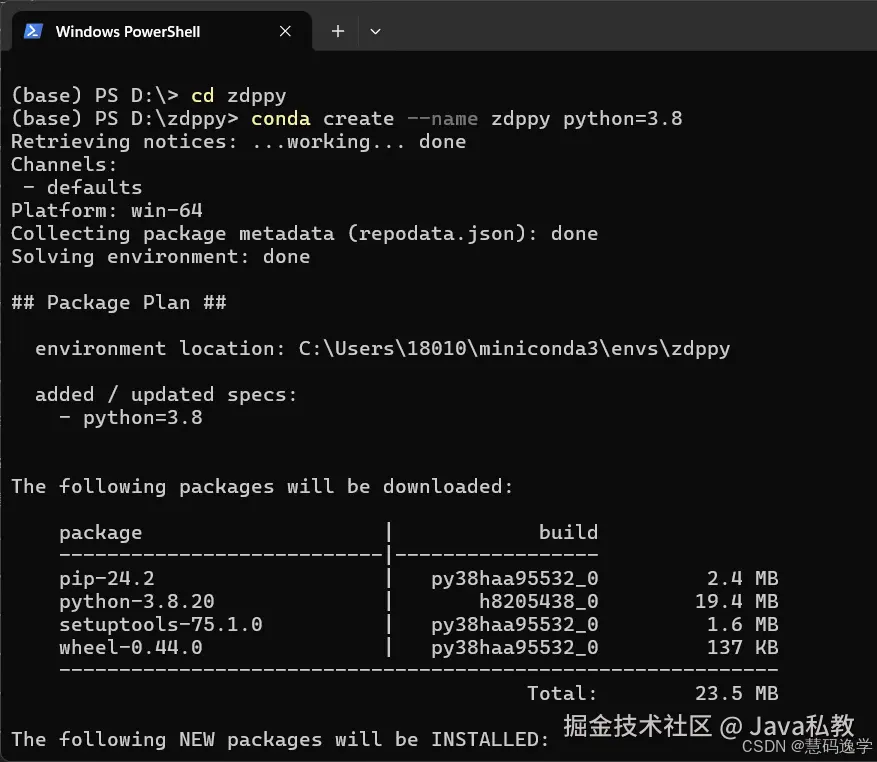Click 'conda create --name zdppy python=3.8' command

coord(466,119)
